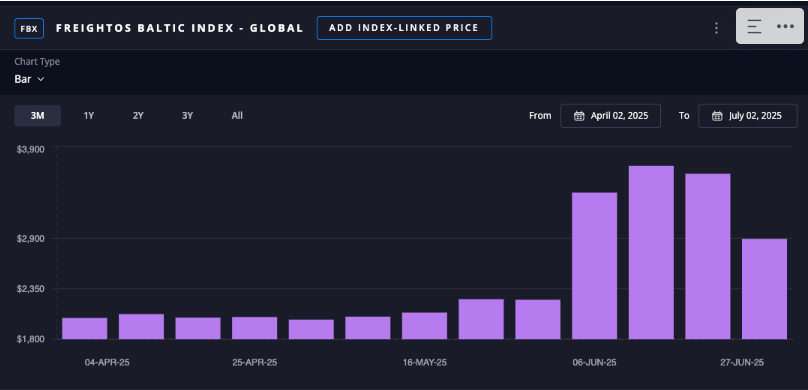808x390 pixels.
Task: Click the $2,350 axis label
Action: pyautogui.click(x=31, y=289)
